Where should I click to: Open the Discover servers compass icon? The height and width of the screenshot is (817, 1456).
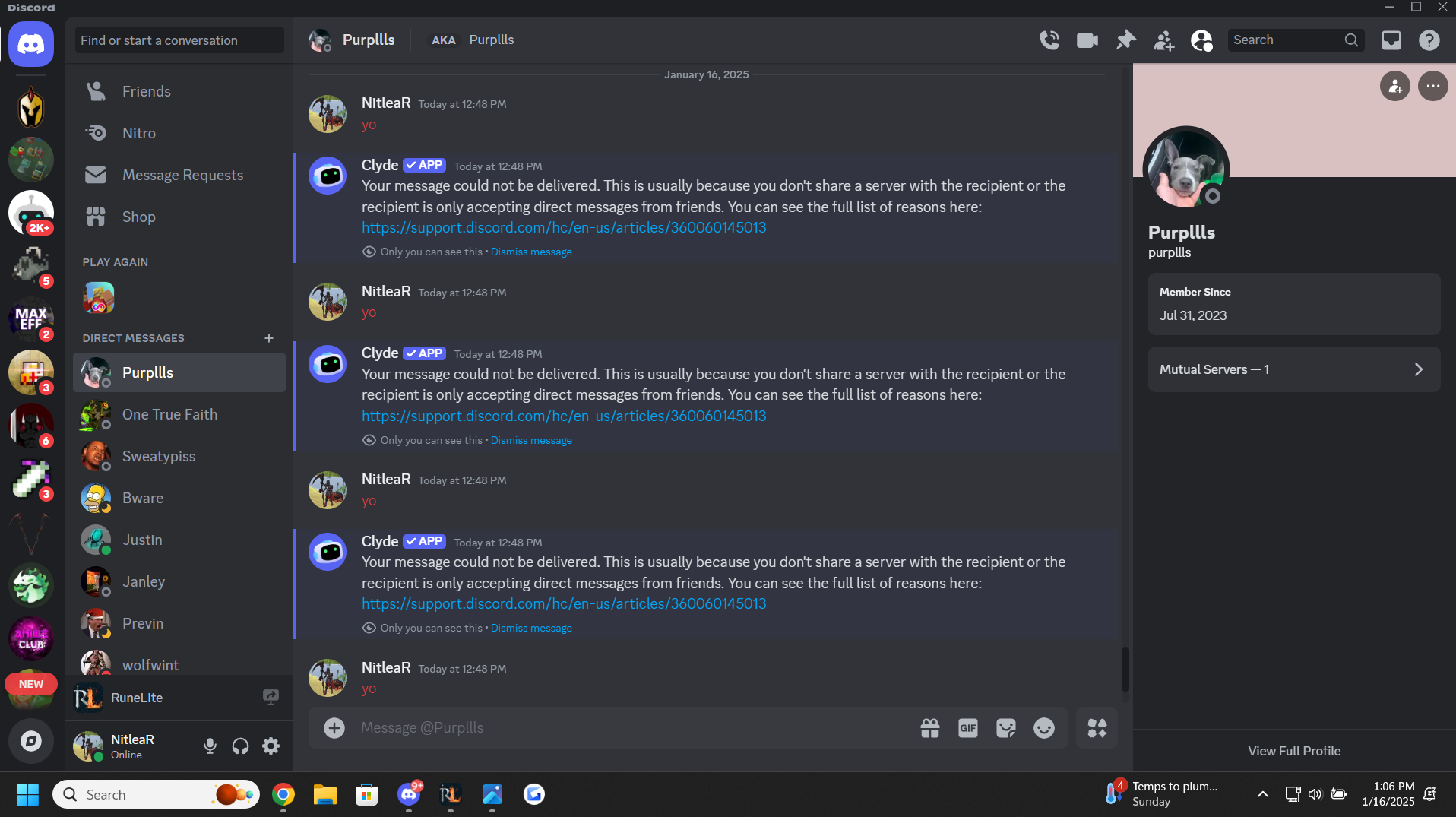31,740
